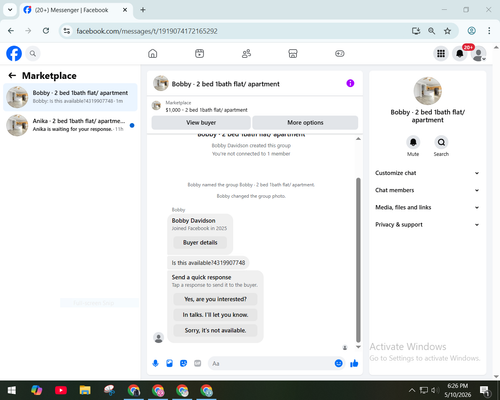Open the Facebook logo home link
Image resolution: width=500 pixels, height=400 pixels.
(14, 53)
